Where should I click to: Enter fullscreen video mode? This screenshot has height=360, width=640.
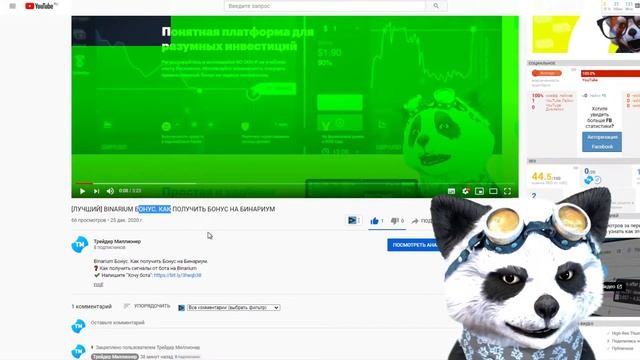507,191
